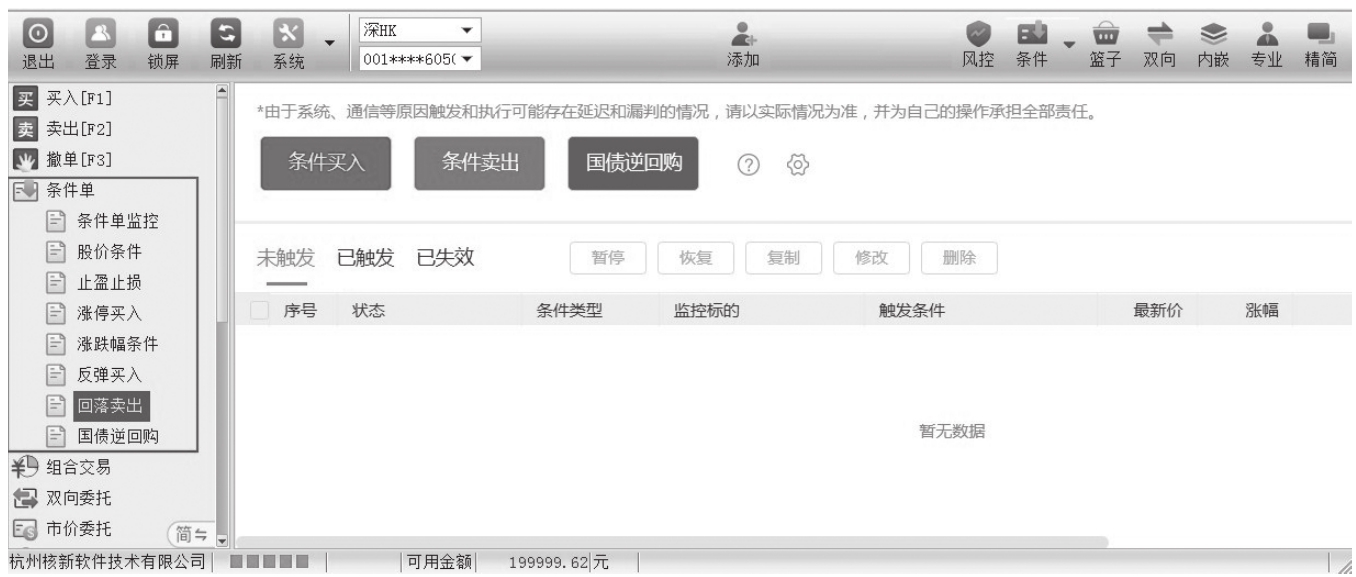This screenshot has height=577, width=1356.
Task: Click the 条件类型 column header
Action: coord(570,312)
